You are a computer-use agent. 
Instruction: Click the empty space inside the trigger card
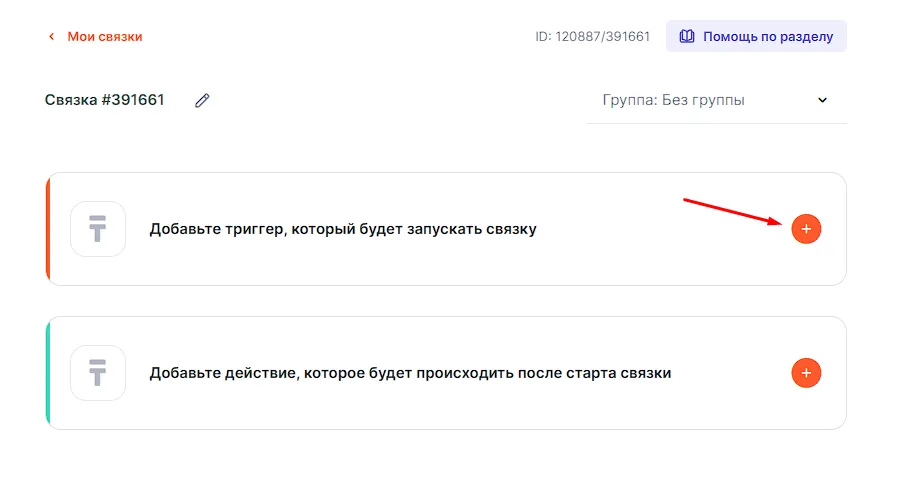point(640,260)
